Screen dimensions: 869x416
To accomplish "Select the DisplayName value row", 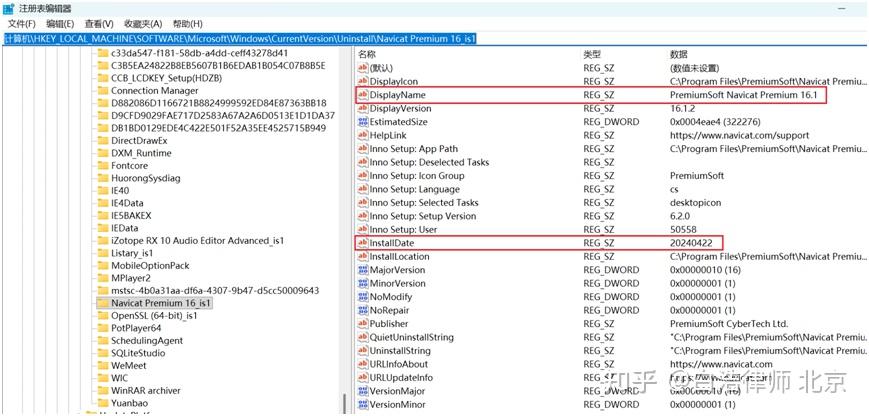I will pyautogui.click(x=591, y=95).
